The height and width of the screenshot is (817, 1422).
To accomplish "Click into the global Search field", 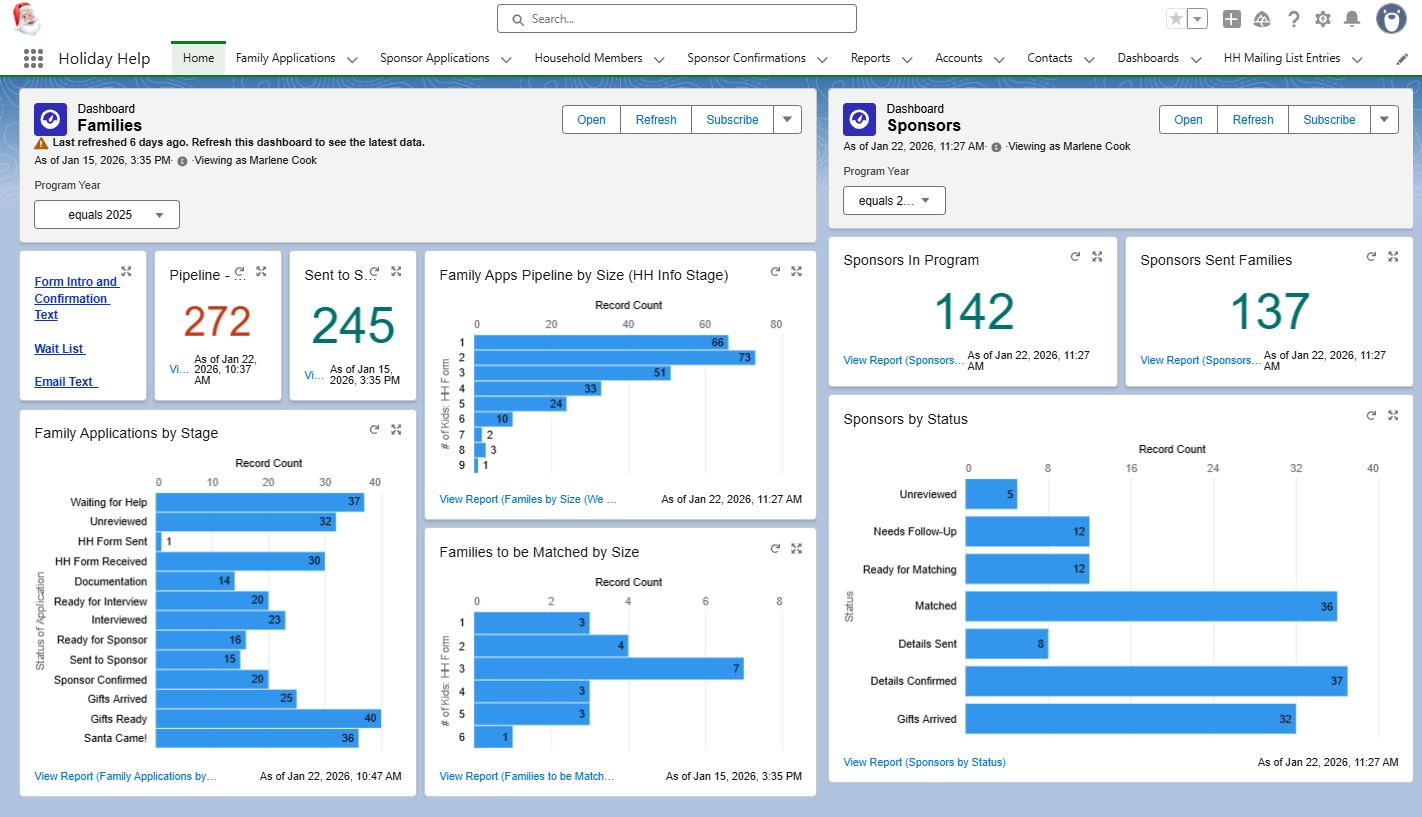I will tap(677, 19).
